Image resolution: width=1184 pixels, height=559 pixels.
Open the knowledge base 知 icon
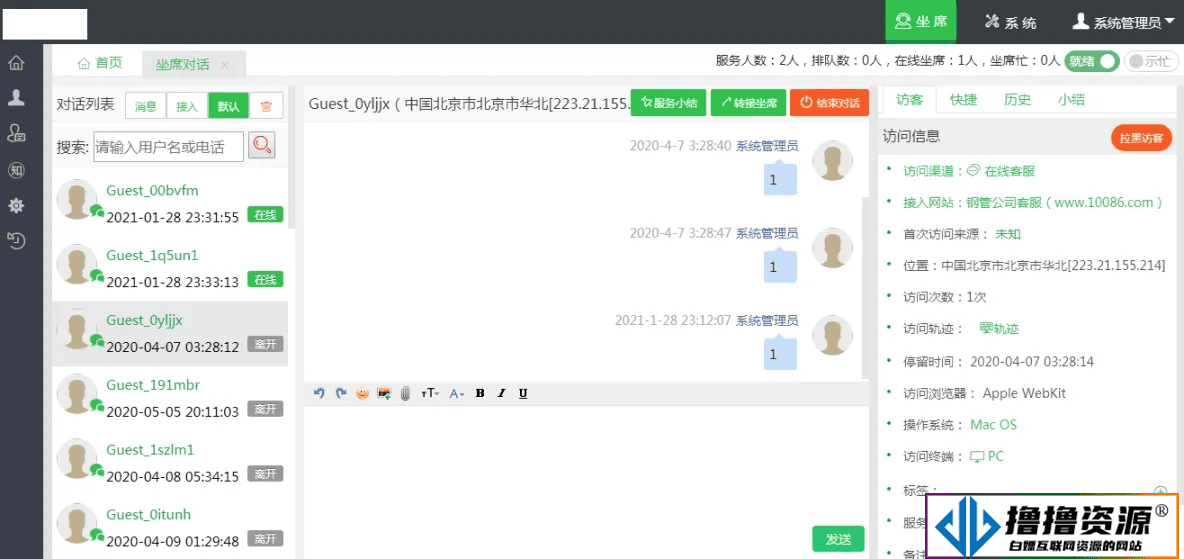(16, 170)
